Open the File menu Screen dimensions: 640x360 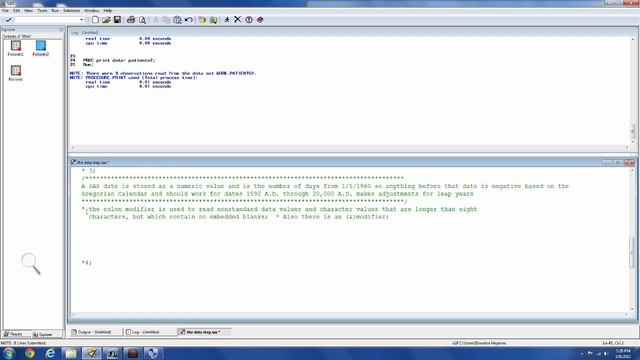coord(5,10)
